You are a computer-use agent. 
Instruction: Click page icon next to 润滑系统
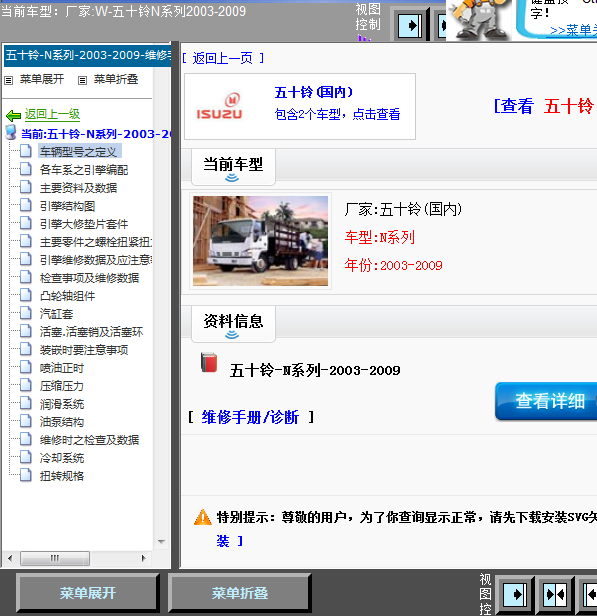pyautogui.click(x=26, y=403)
